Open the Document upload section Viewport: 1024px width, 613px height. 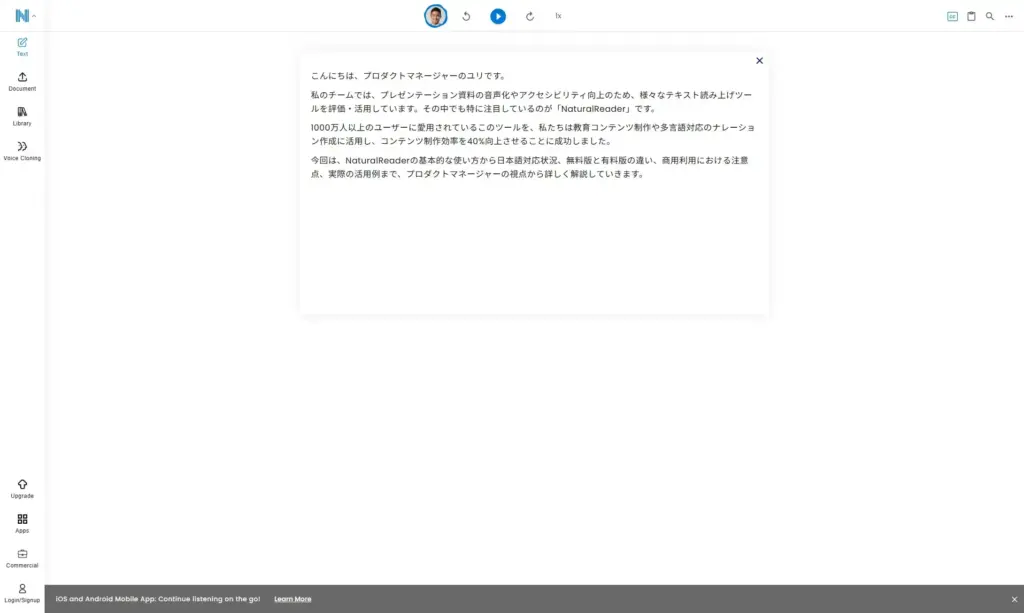coord(22,82)
